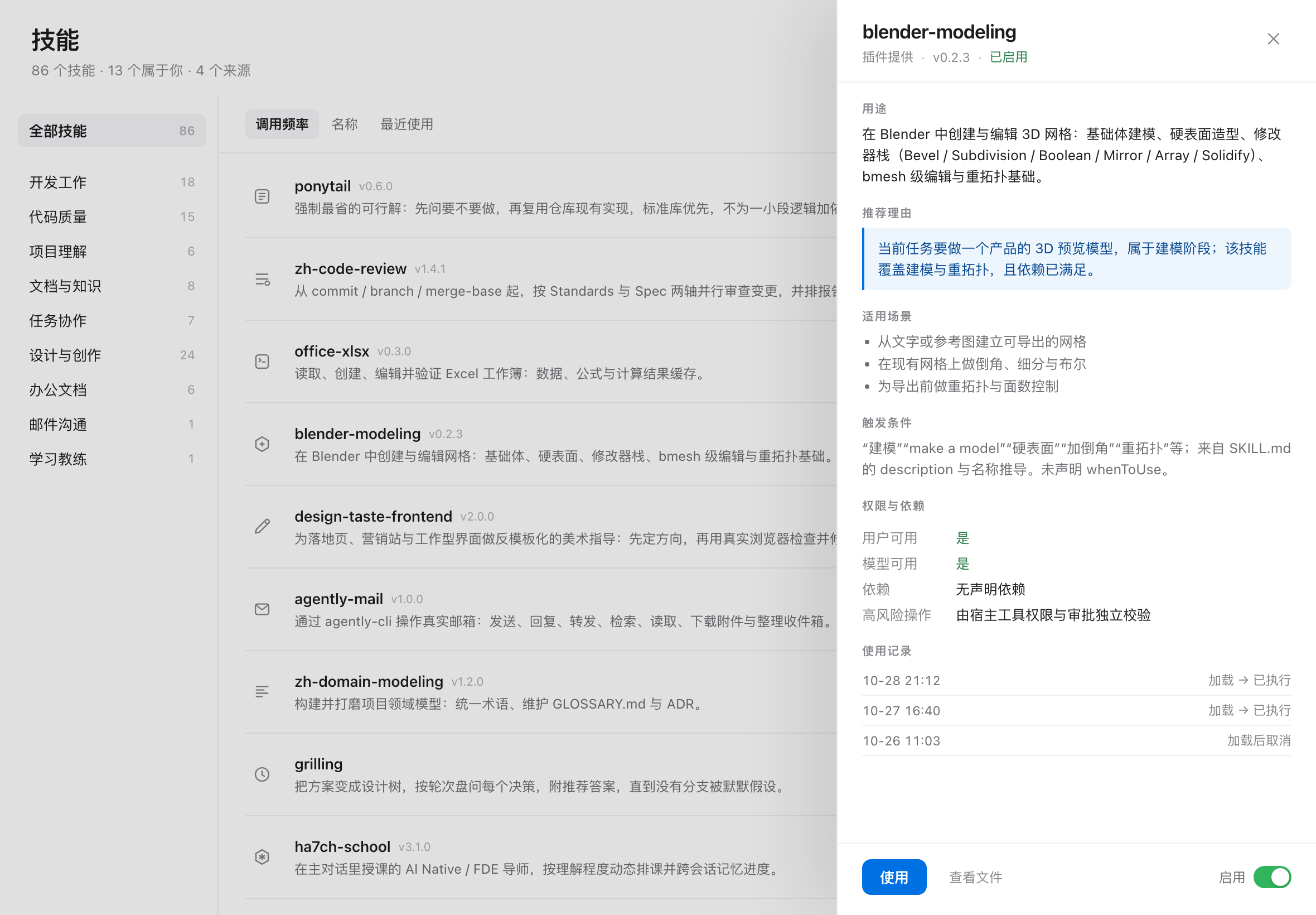Open the office-xlsx skill title

[x=332, y=351]
